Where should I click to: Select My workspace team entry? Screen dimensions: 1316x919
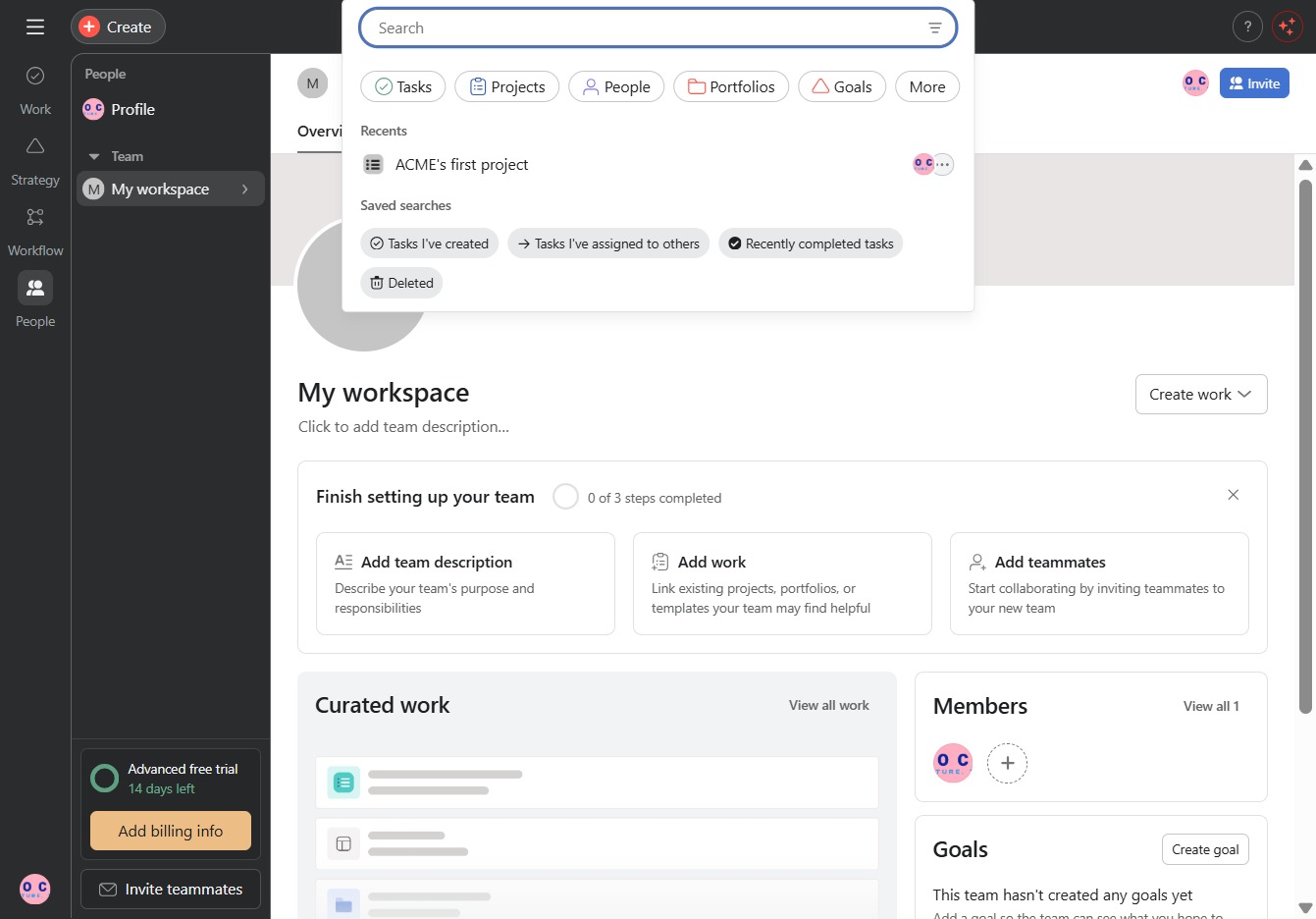point(171,189)
